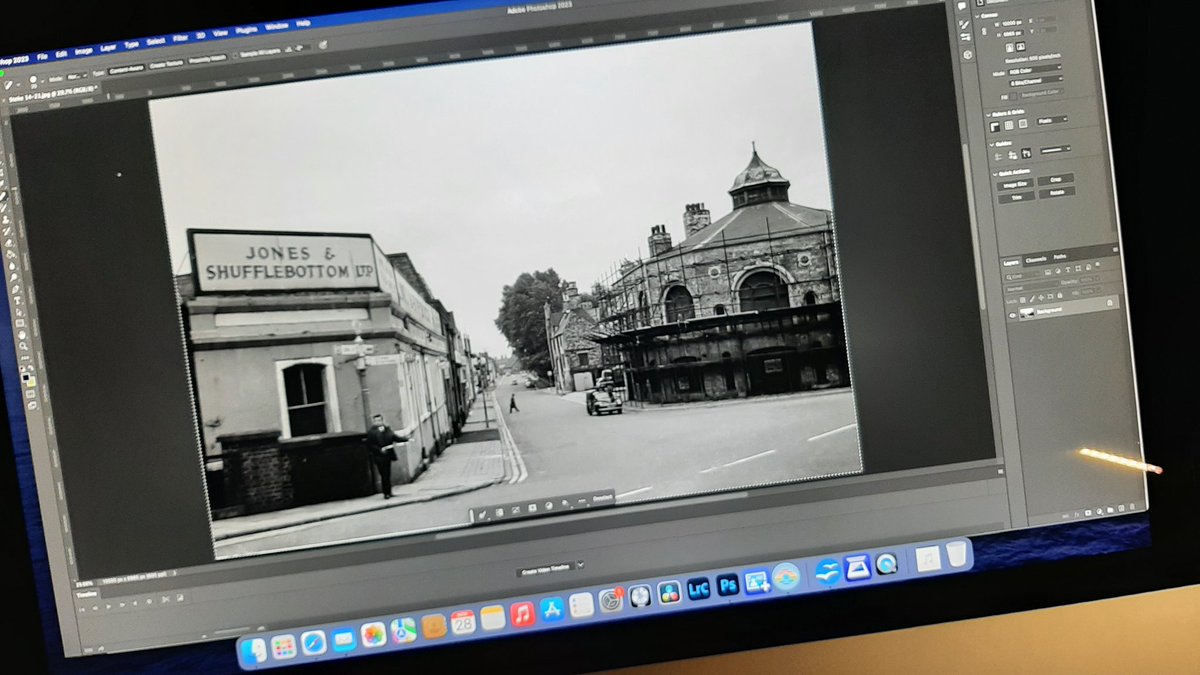Open the Layers panel options menu

[x=1115, y=250]
